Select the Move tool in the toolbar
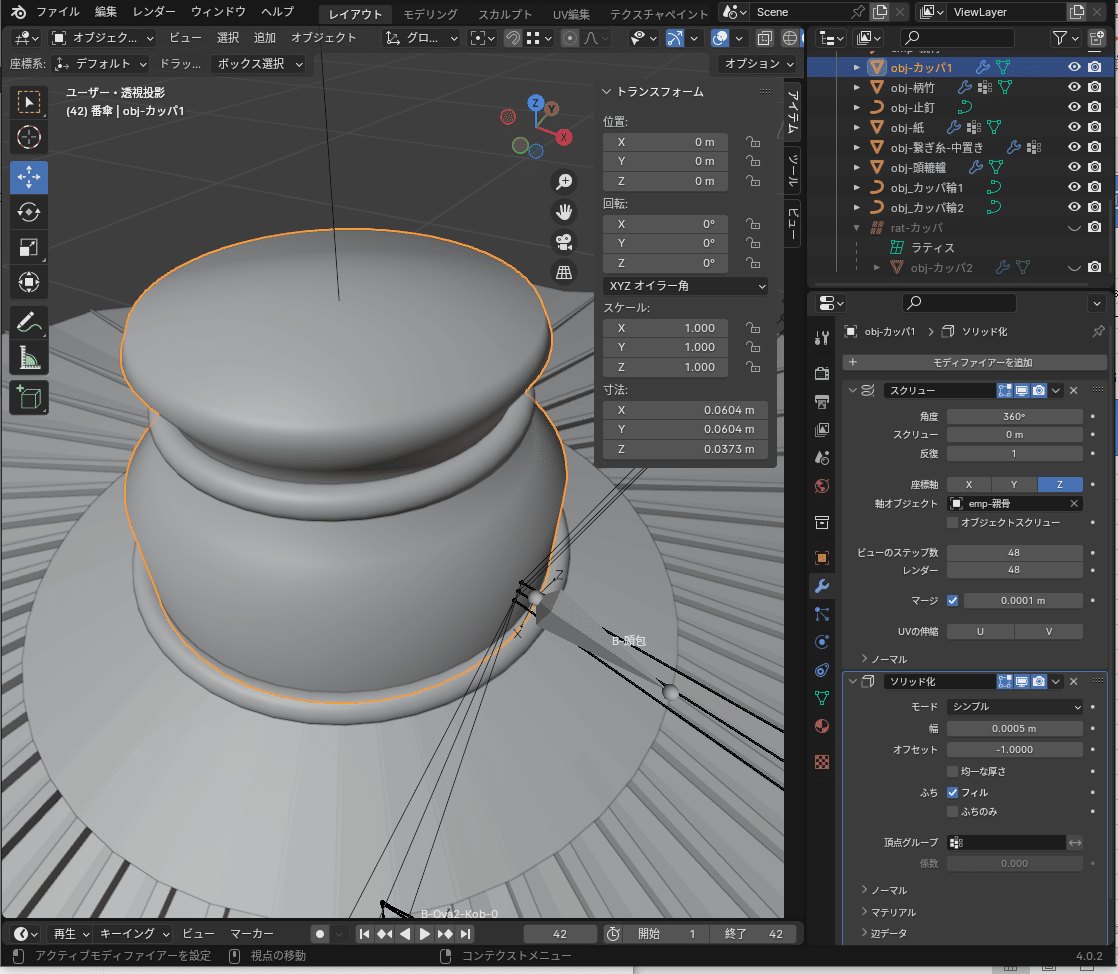The image size is (1118, 974). (x=29, y=177)
